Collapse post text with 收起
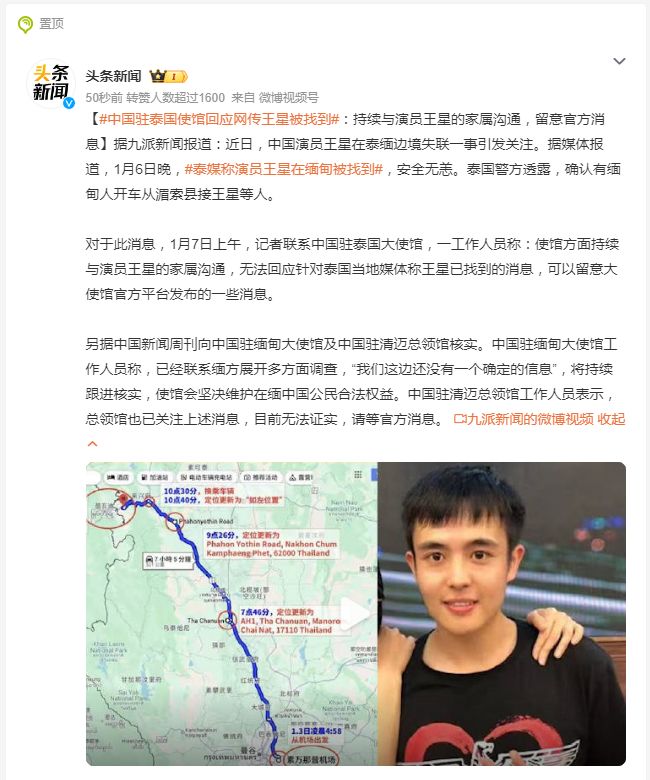This screenshot has height=780, width=650. [611, 419]
